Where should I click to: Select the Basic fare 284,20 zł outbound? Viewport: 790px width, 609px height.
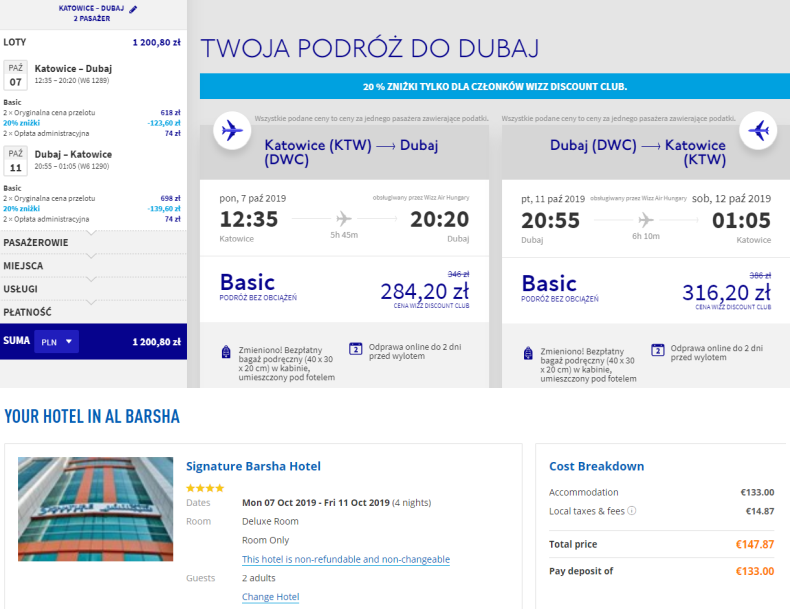pos(344,290)
